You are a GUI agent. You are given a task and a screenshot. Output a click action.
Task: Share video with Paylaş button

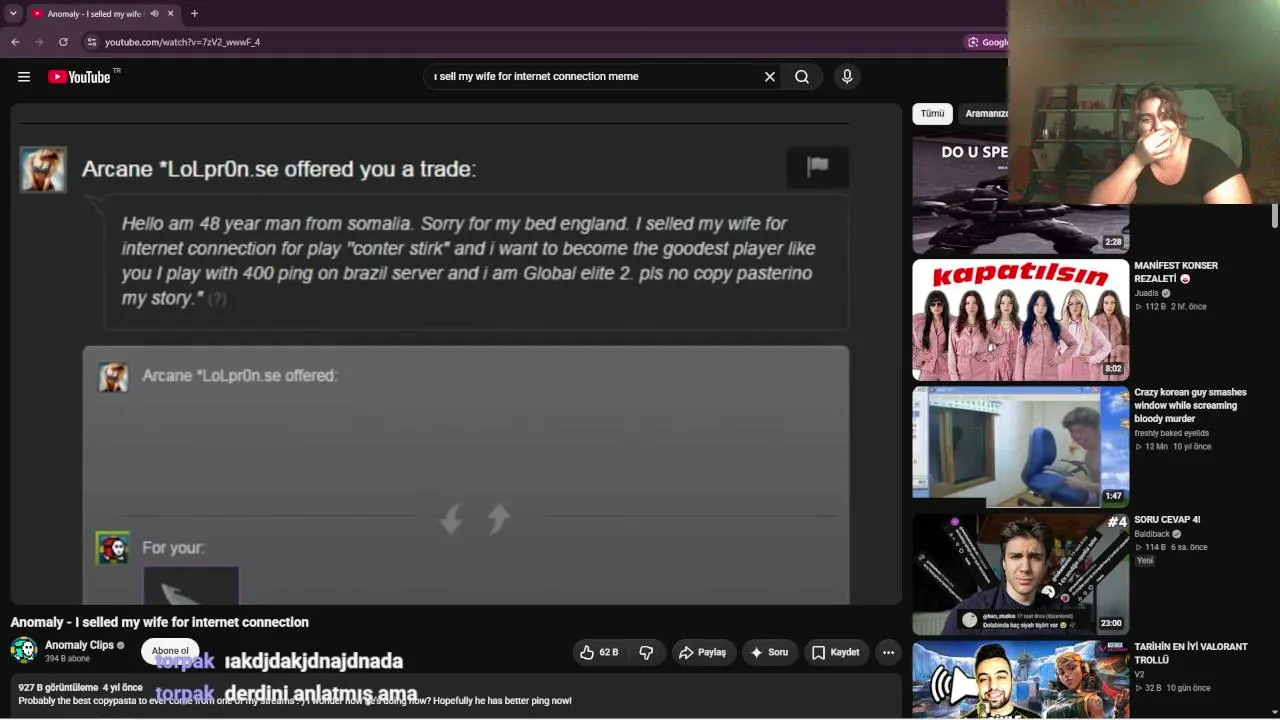[703, 652]
